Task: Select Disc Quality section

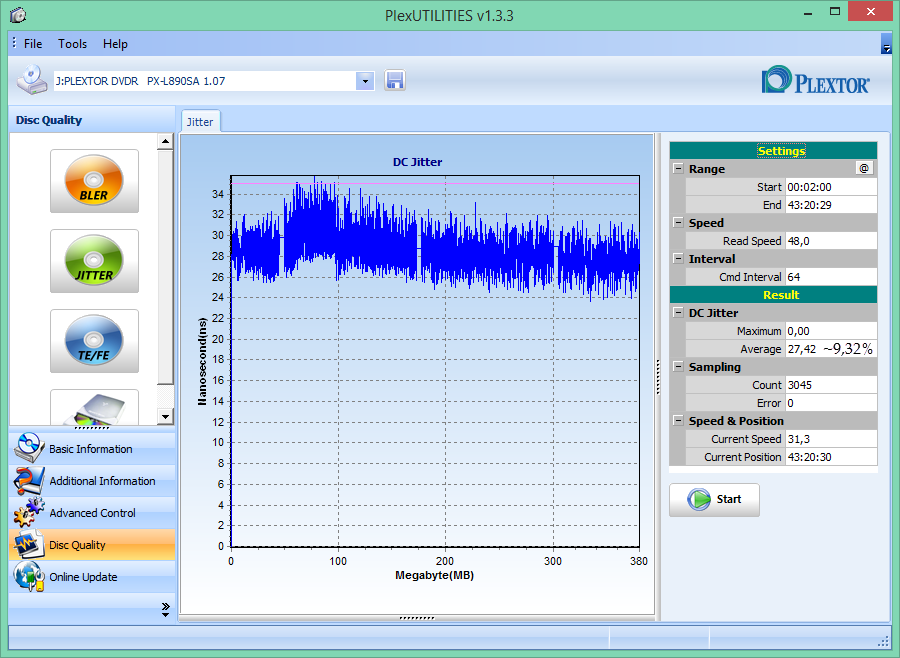Action: point(92,545)
